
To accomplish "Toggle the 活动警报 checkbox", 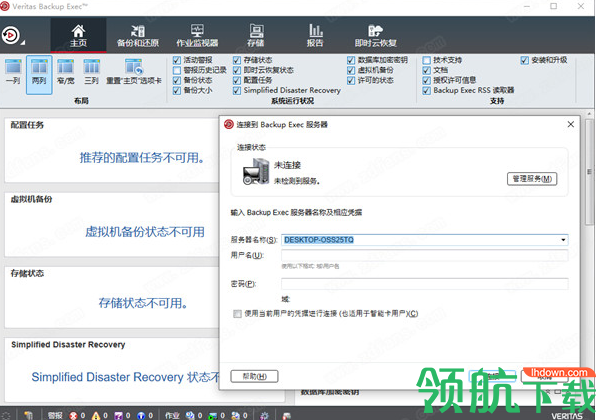I will coord(177,60).
